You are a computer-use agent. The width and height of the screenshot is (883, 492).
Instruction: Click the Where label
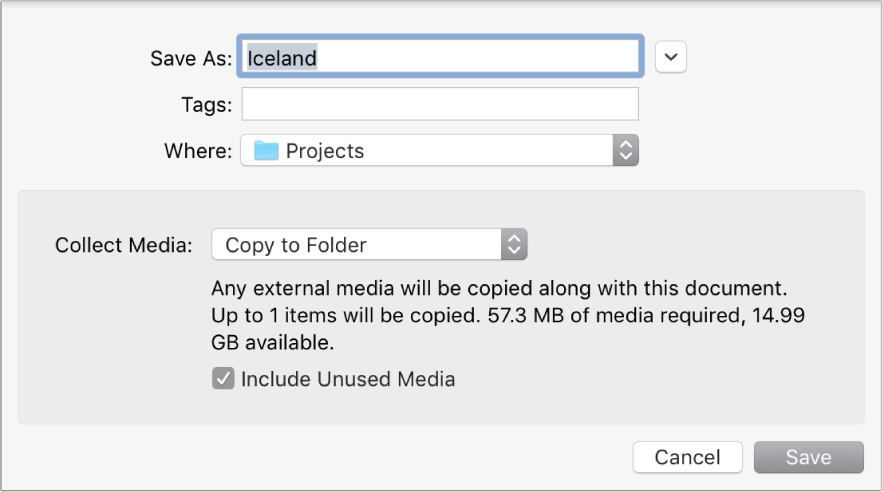tap(198, 151)
